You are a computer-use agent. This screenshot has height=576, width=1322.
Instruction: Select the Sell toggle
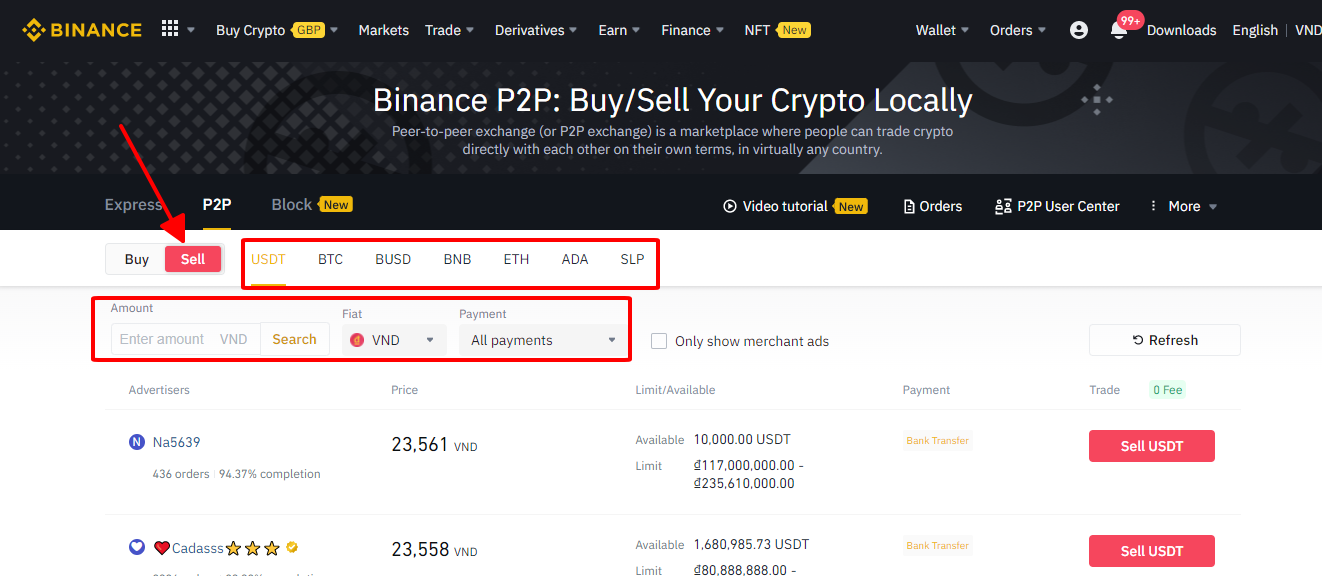click(x=193, y=259)
